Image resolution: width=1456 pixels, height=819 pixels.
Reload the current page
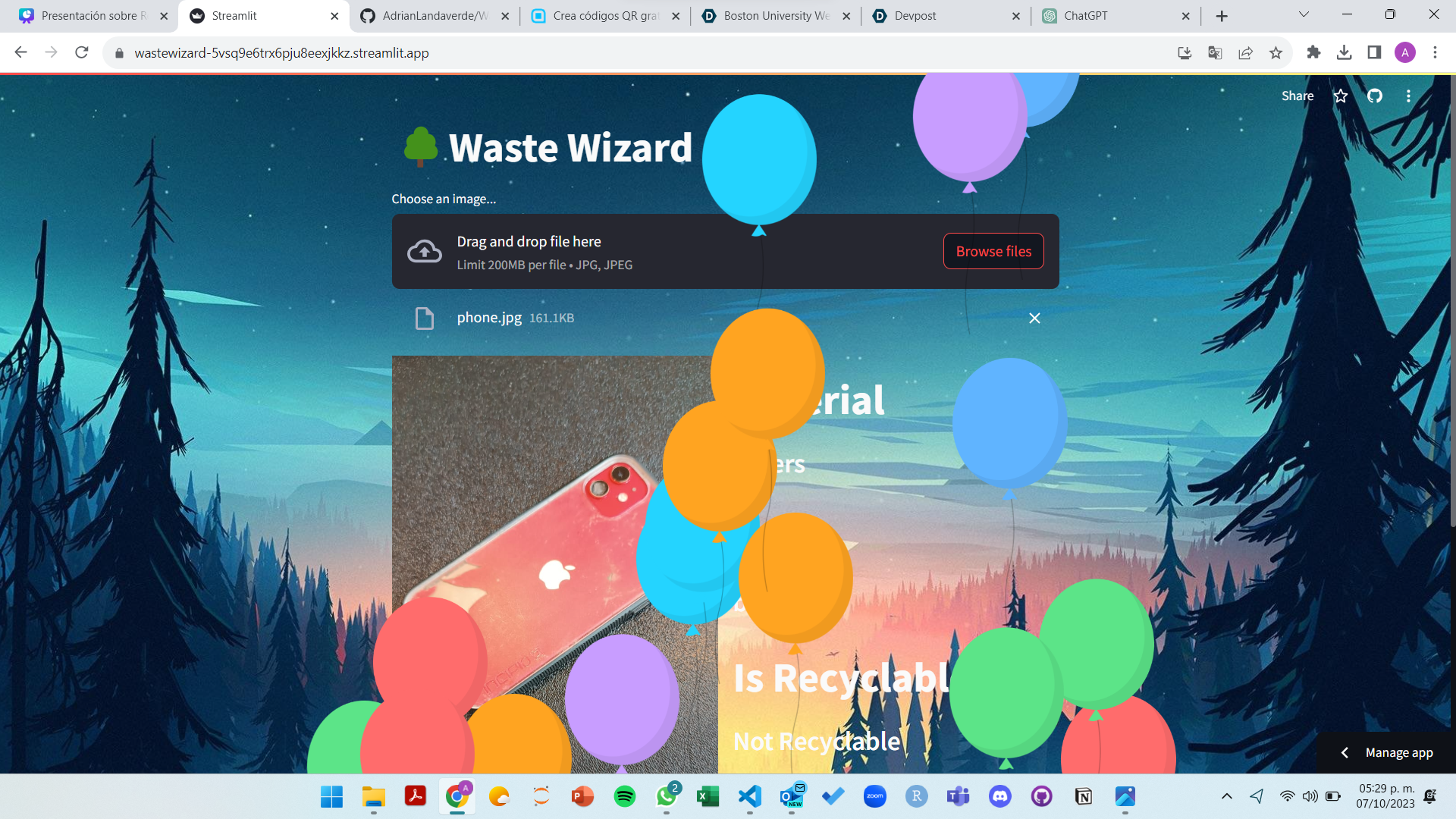point(82,52)
